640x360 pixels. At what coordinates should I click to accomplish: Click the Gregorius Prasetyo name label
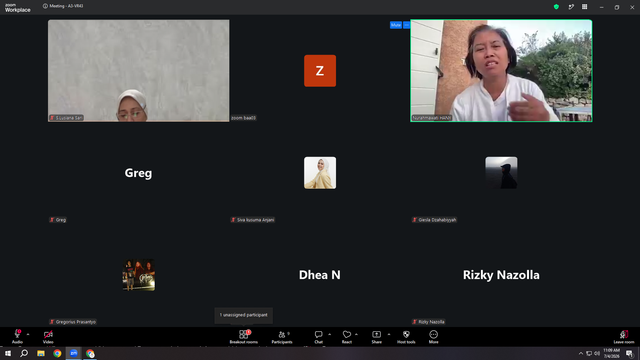[73, 322]
